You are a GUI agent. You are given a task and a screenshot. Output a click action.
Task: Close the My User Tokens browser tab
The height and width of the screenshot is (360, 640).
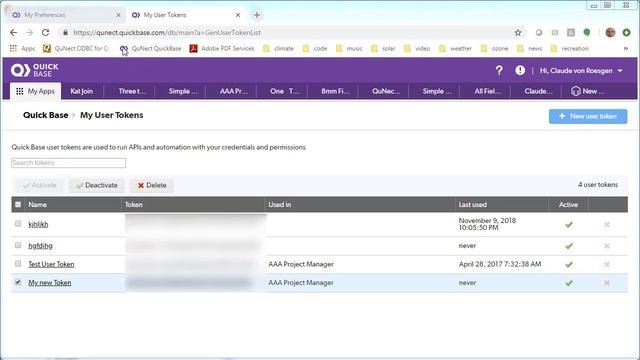coord(238,15)
